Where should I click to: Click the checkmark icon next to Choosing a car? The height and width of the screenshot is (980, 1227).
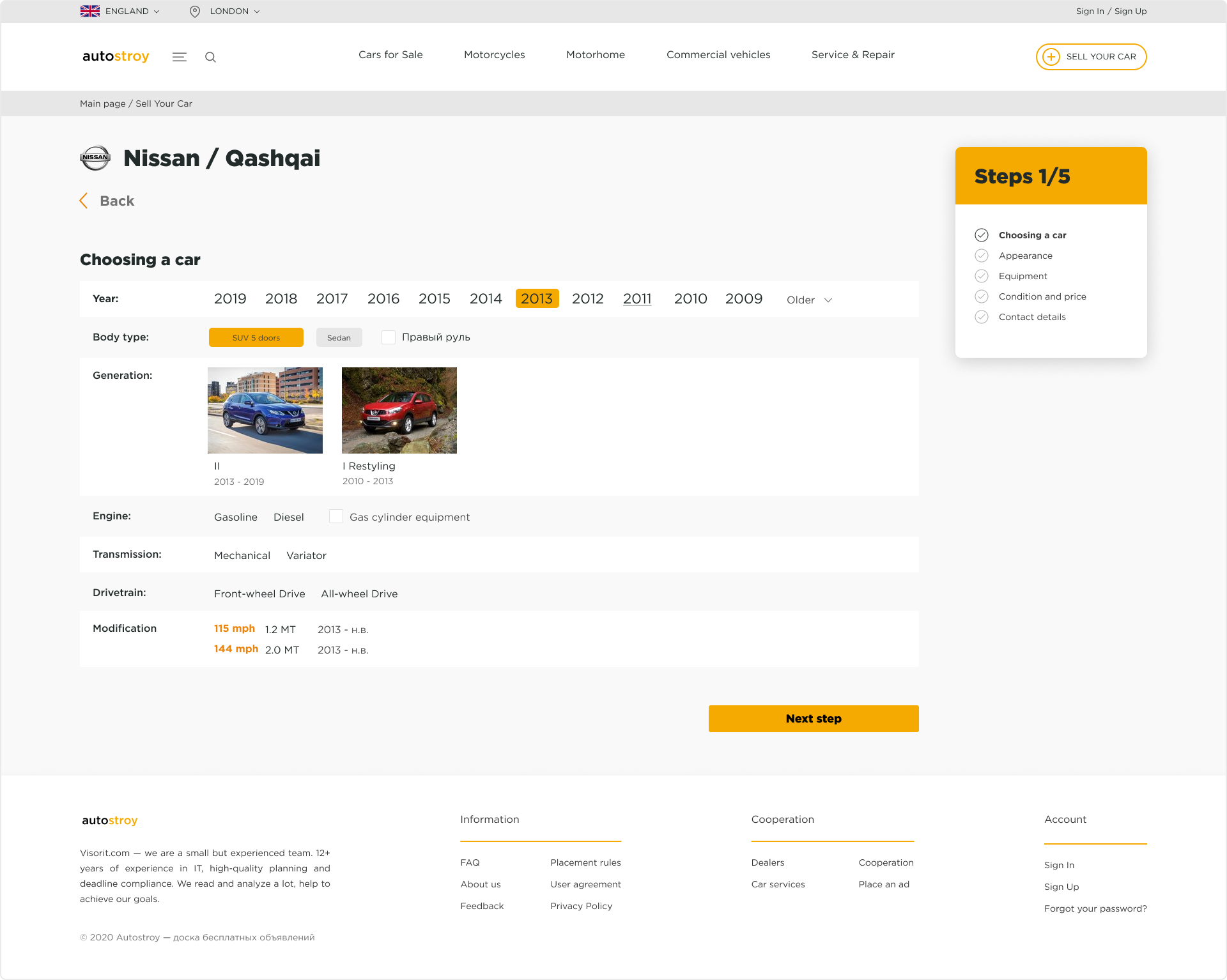[x=982, y=234]
